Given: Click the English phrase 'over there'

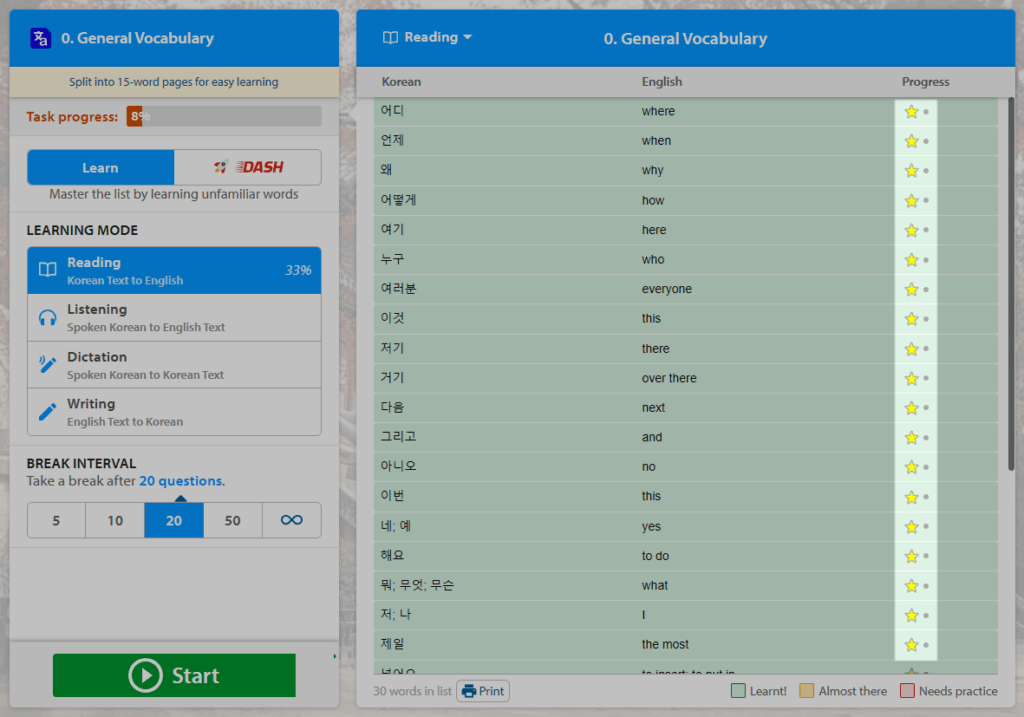Looking at the screenshot, I should (669, 378).
